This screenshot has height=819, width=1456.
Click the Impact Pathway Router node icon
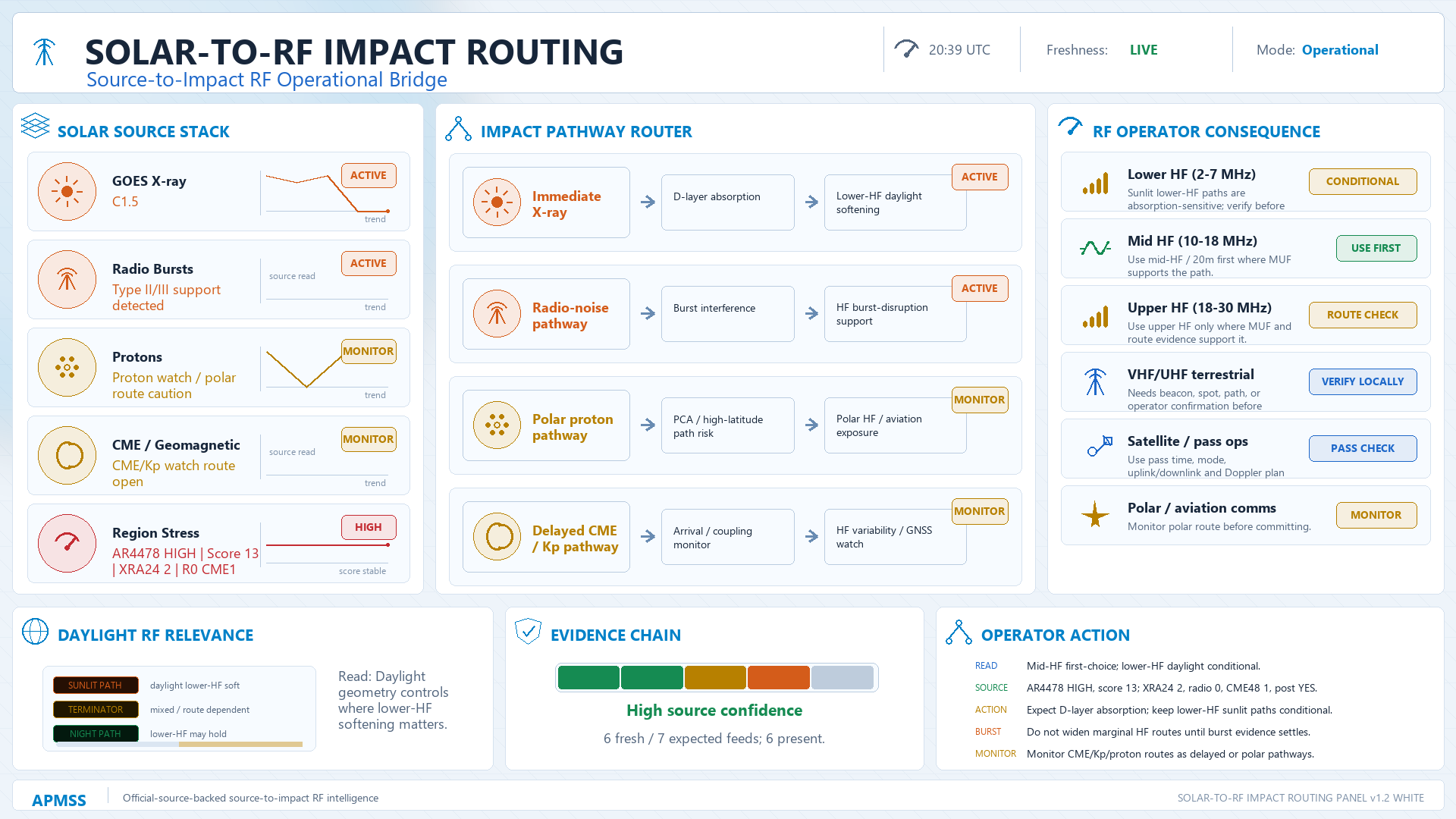pos(458,129)
